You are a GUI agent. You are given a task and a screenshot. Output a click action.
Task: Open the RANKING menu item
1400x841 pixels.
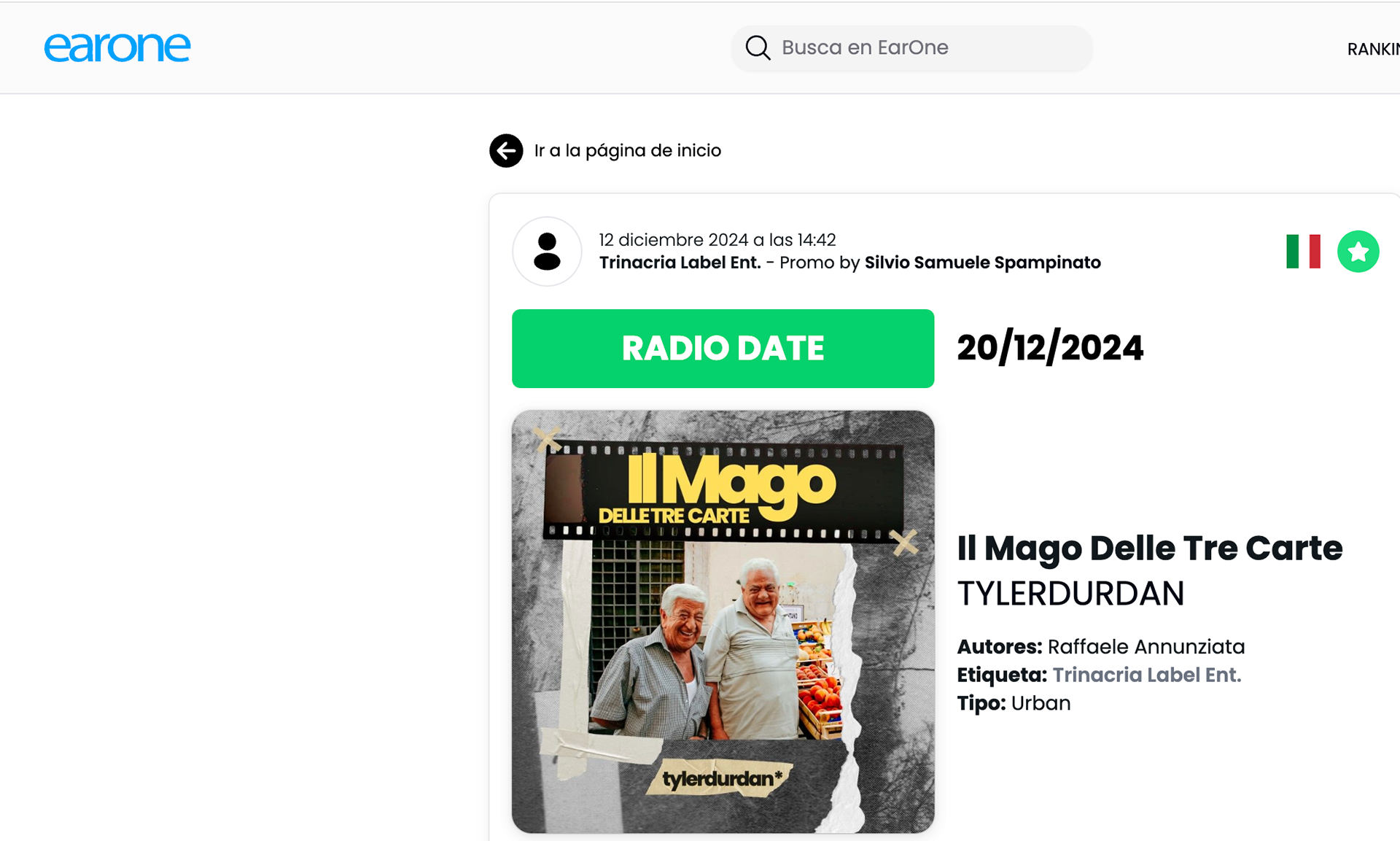click(1373, 50)
